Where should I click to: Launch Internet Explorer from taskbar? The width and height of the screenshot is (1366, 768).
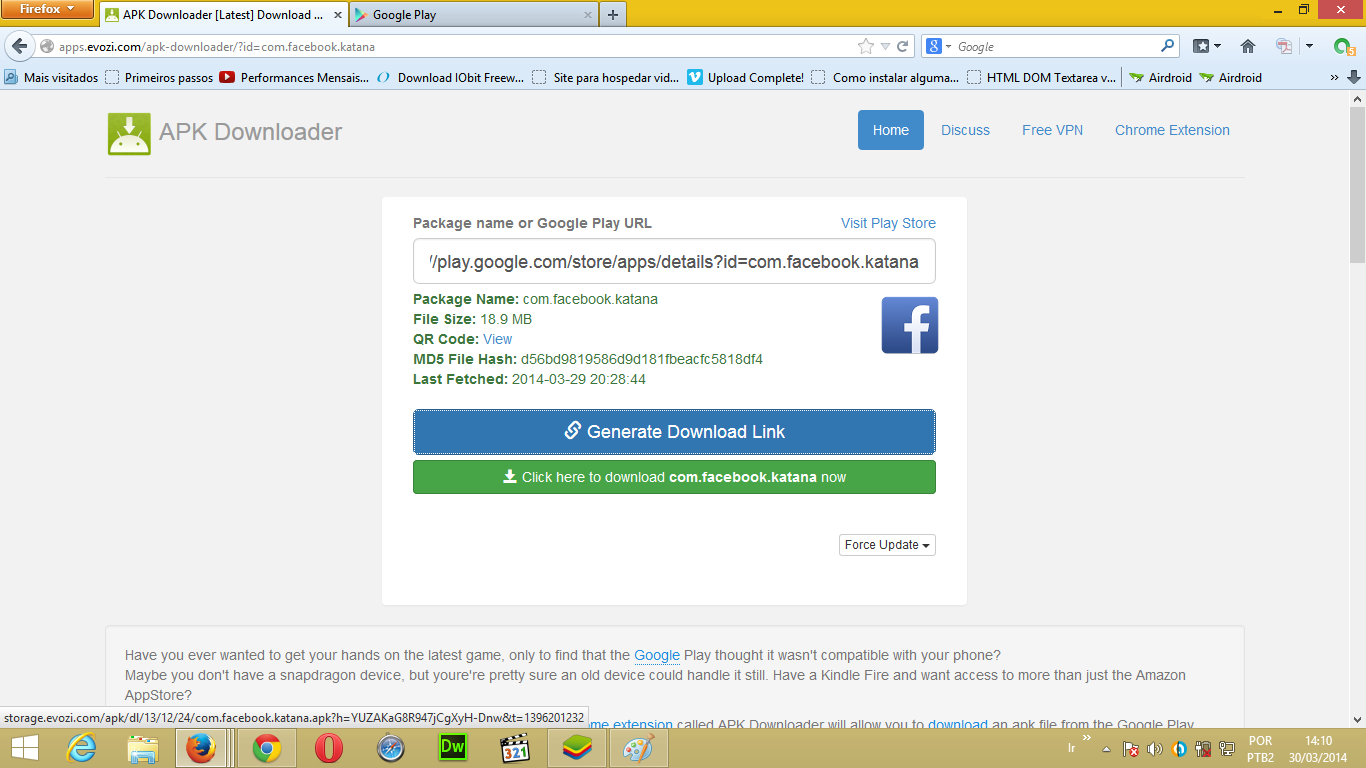[80, 748]
